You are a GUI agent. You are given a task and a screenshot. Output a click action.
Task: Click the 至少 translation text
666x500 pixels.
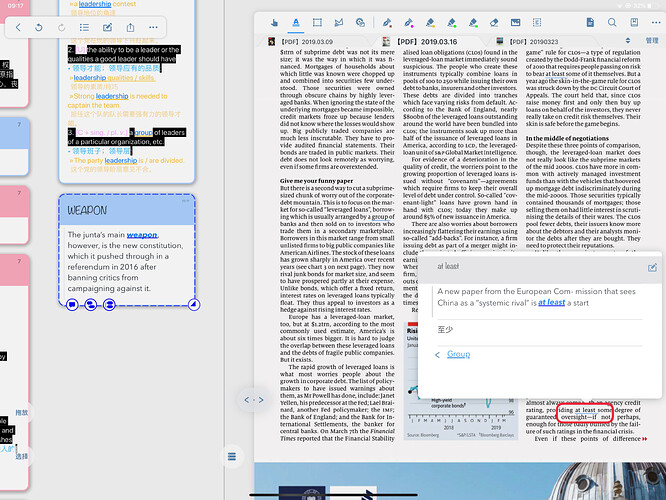click(445, 329)
